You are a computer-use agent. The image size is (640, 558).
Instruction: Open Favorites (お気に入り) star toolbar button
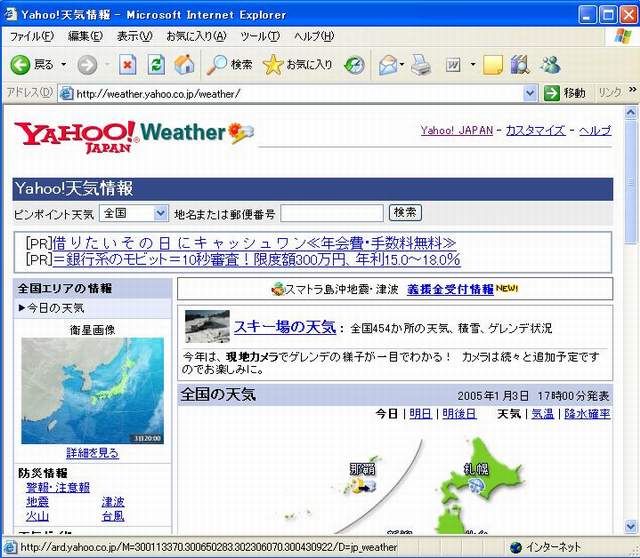[298, 64]
